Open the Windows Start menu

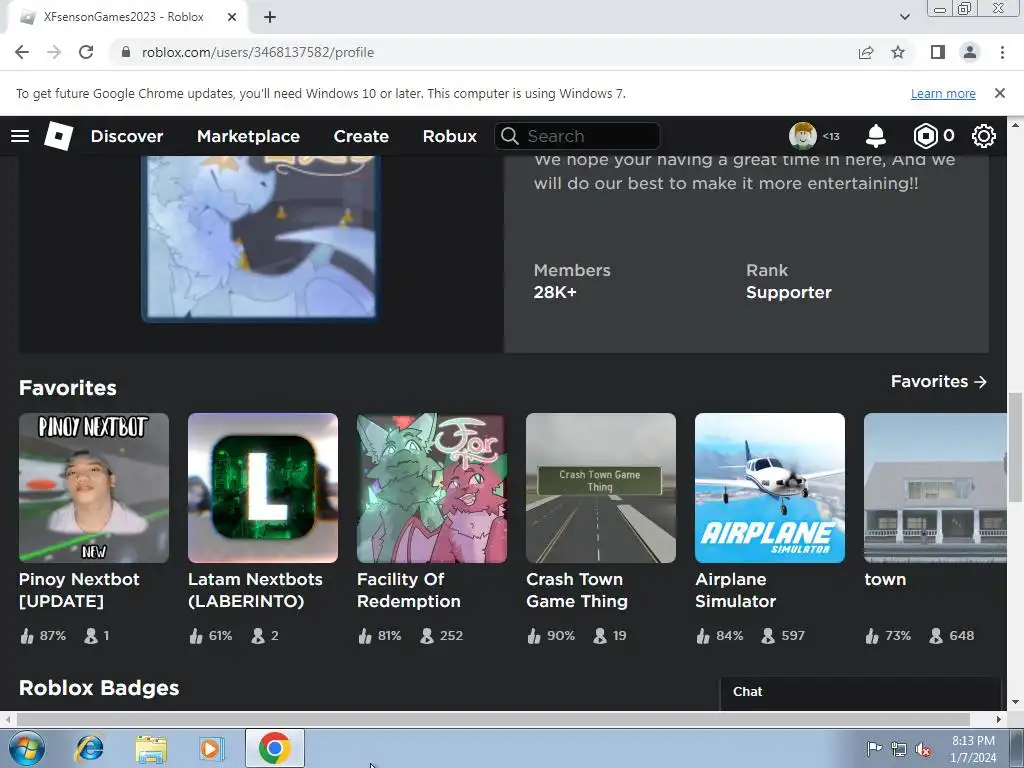(27, 748)
